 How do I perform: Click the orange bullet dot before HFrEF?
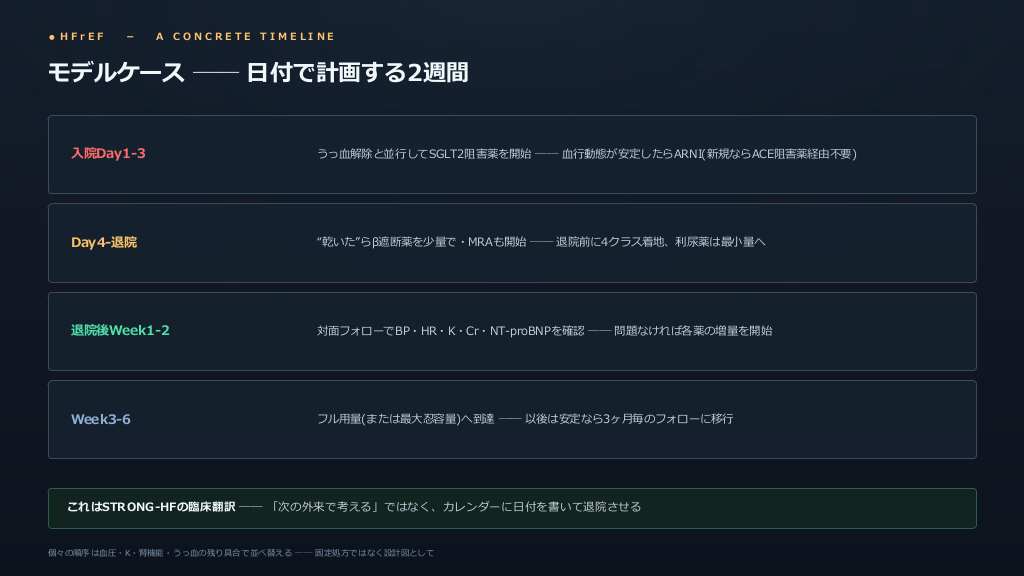pos(52,37)
